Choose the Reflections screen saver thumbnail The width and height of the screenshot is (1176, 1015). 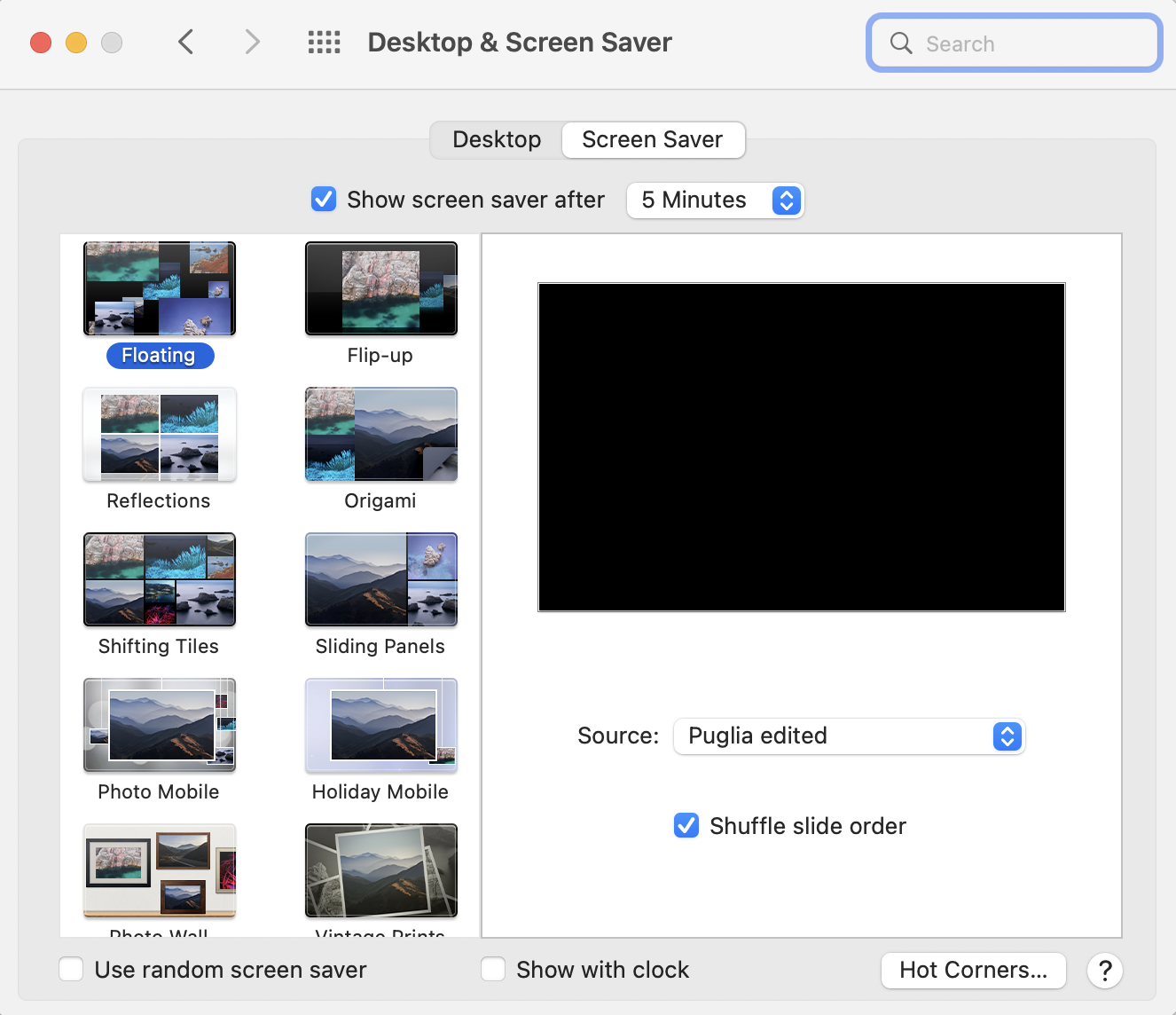(x=160, y=434)
